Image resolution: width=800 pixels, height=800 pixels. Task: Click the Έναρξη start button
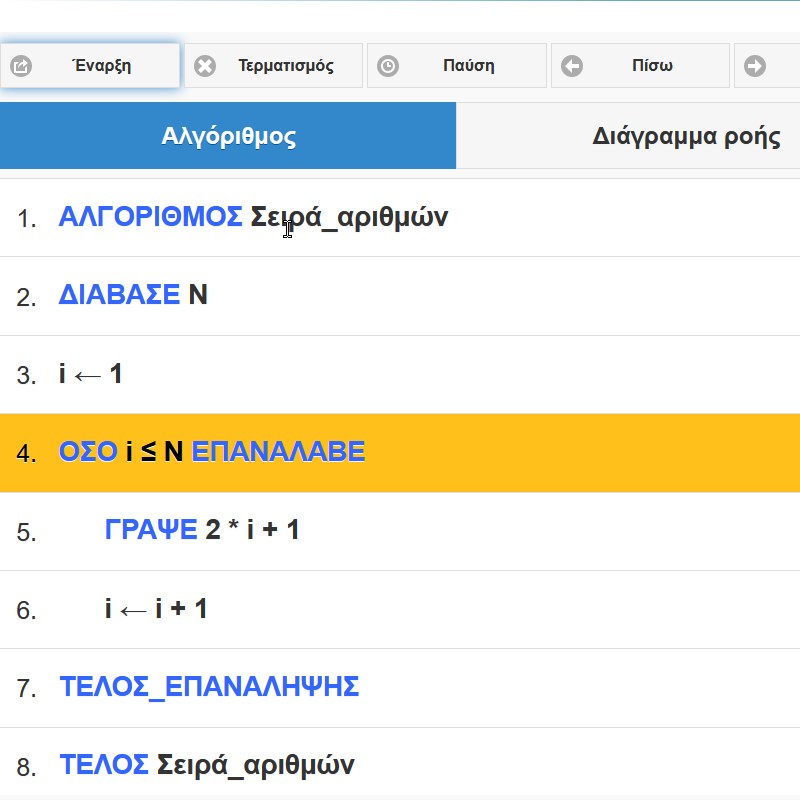(90, 65)
